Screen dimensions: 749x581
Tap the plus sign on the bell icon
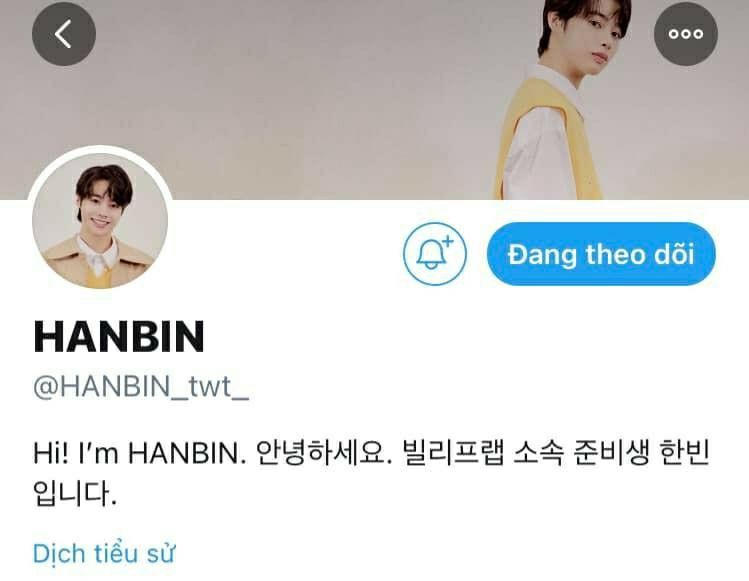pyautogui.click(x=448, y=241)
